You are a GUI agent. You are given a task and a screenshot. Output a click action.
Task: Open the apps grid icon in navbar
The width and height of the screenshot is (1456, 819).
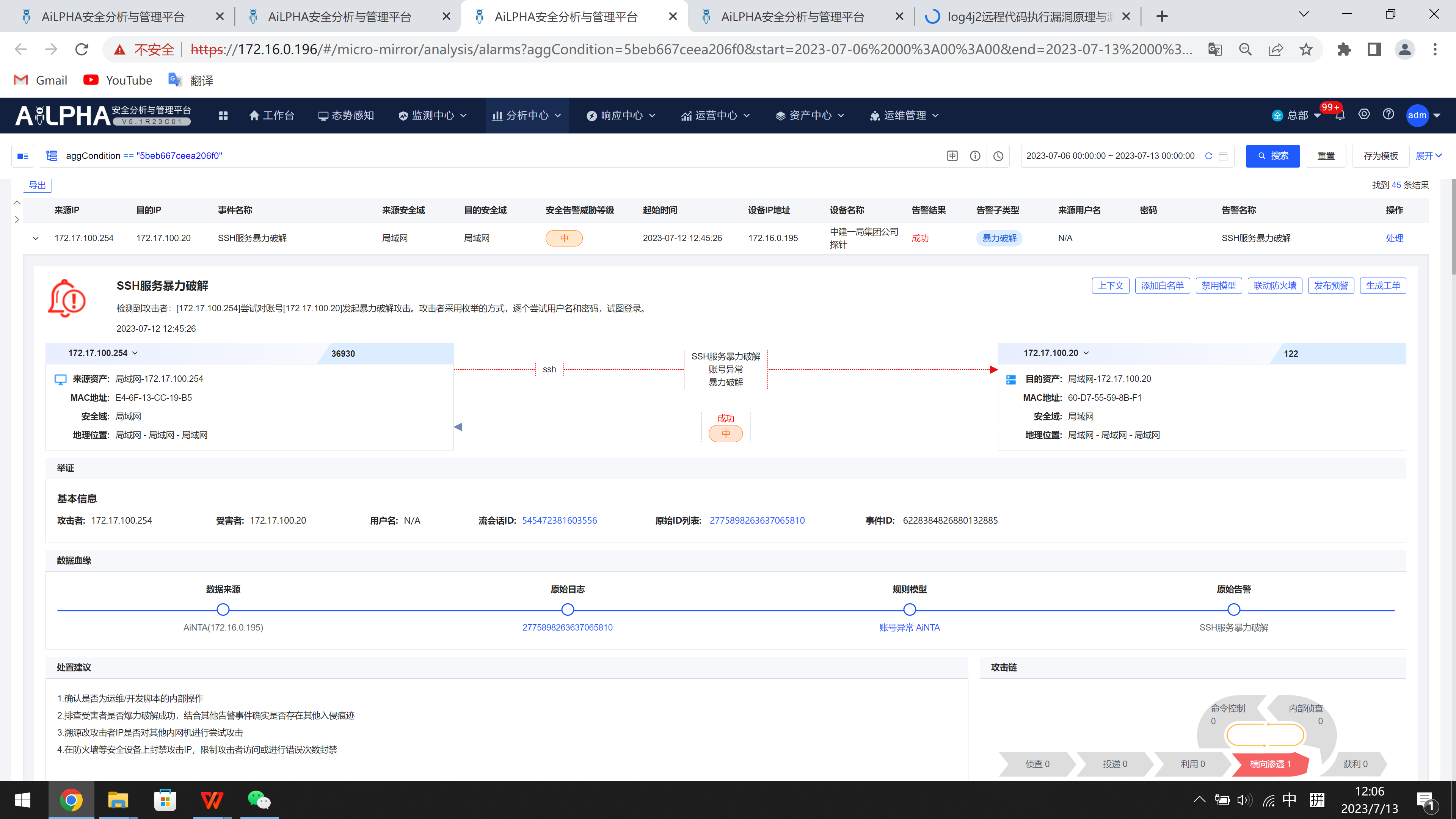pos(223,115)
